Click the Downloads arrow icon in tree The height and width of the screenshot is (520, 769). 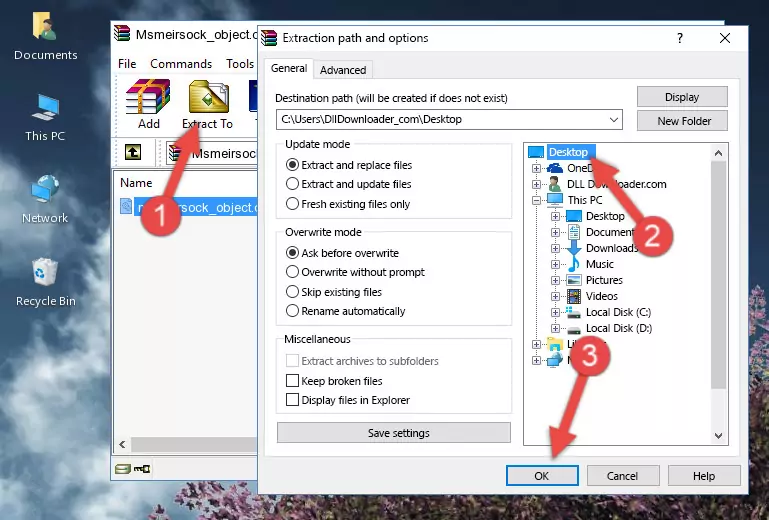pos(573,248)
